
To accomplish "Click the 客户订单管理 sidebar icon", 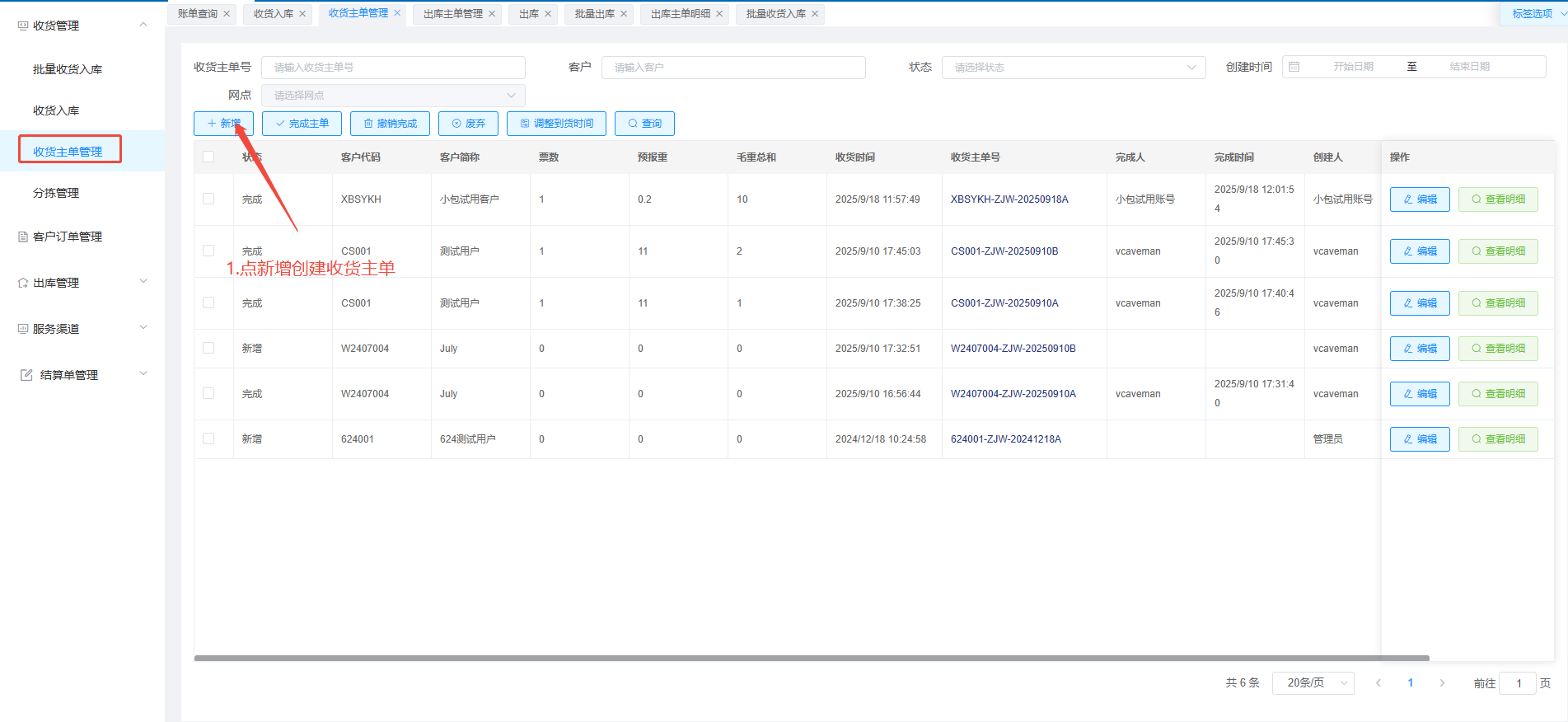I will [x=23, y=237].
